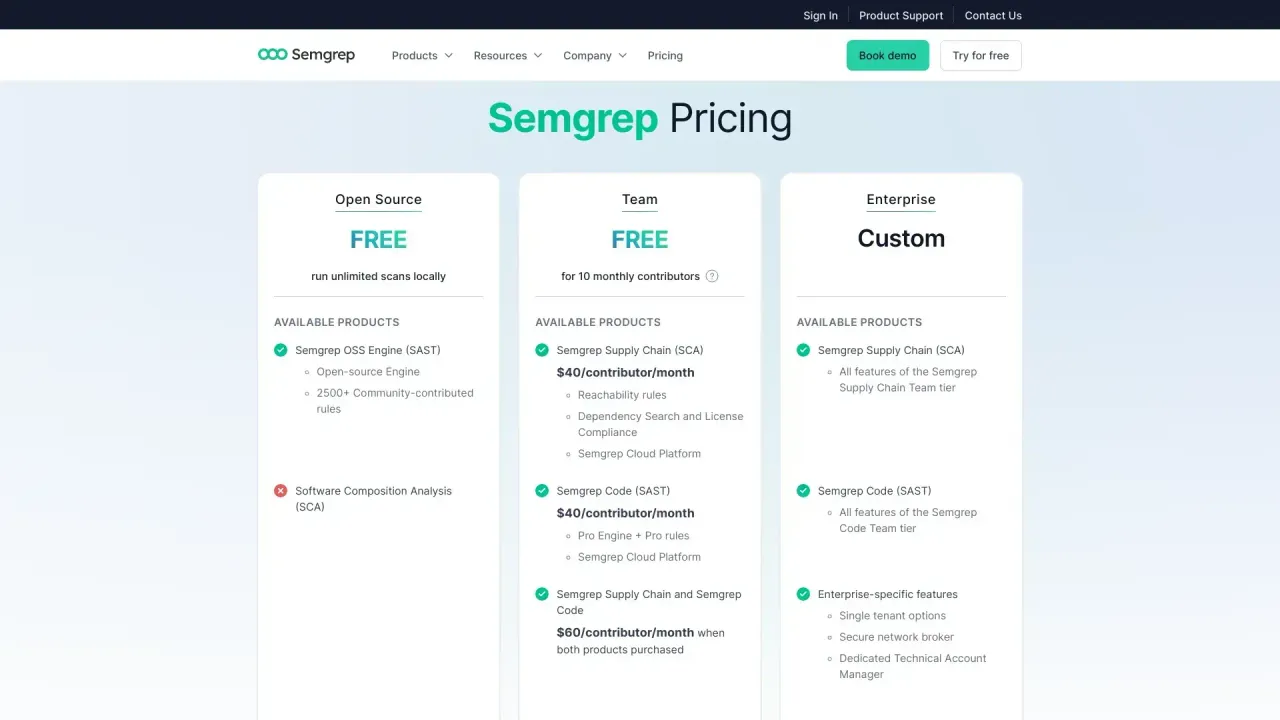Click the Team plan FREE price

pyautogui.click(x=640, y=239)
